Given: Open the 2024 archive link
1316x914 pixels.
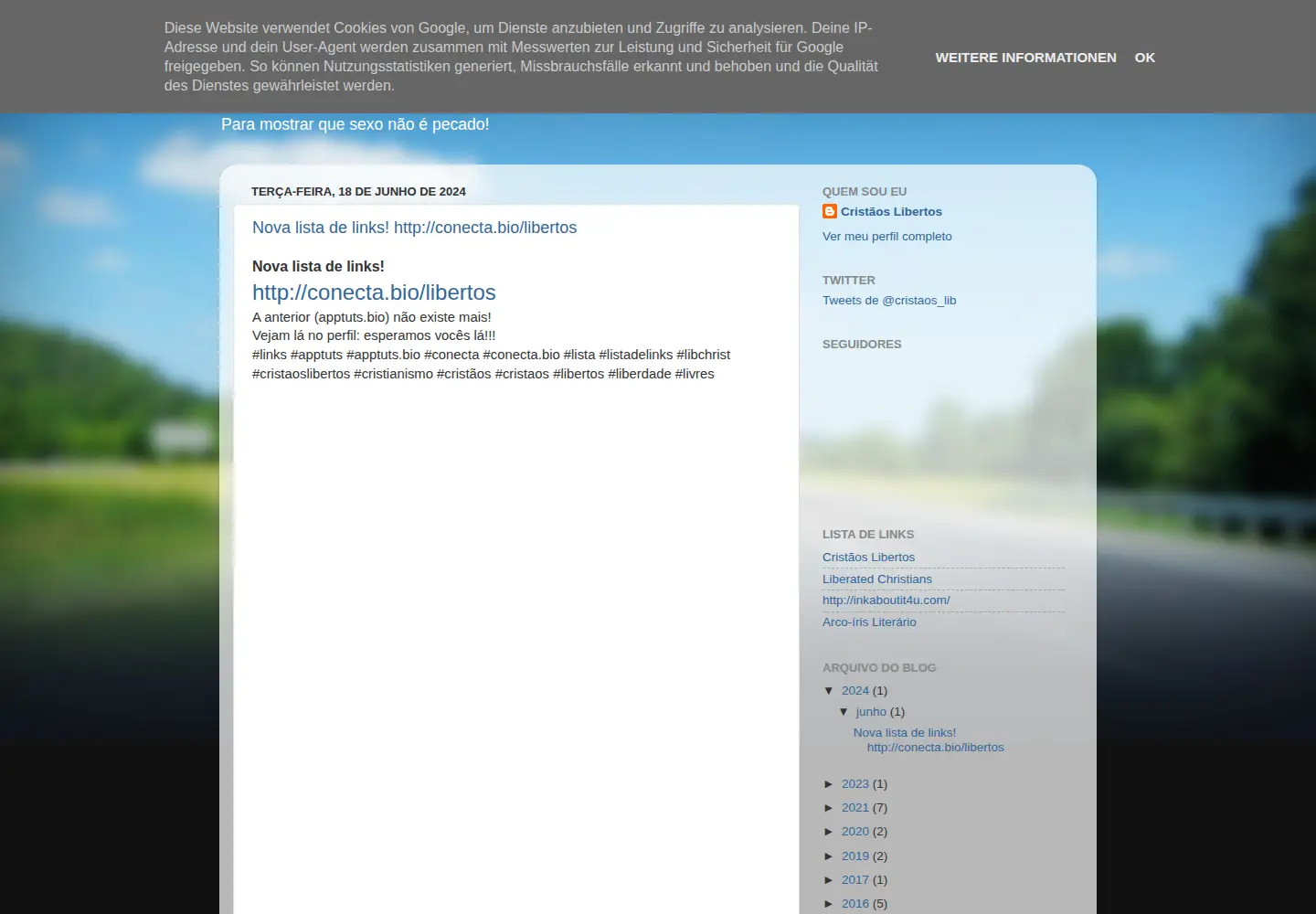Looking at the screenshot, I should (855, 691).
